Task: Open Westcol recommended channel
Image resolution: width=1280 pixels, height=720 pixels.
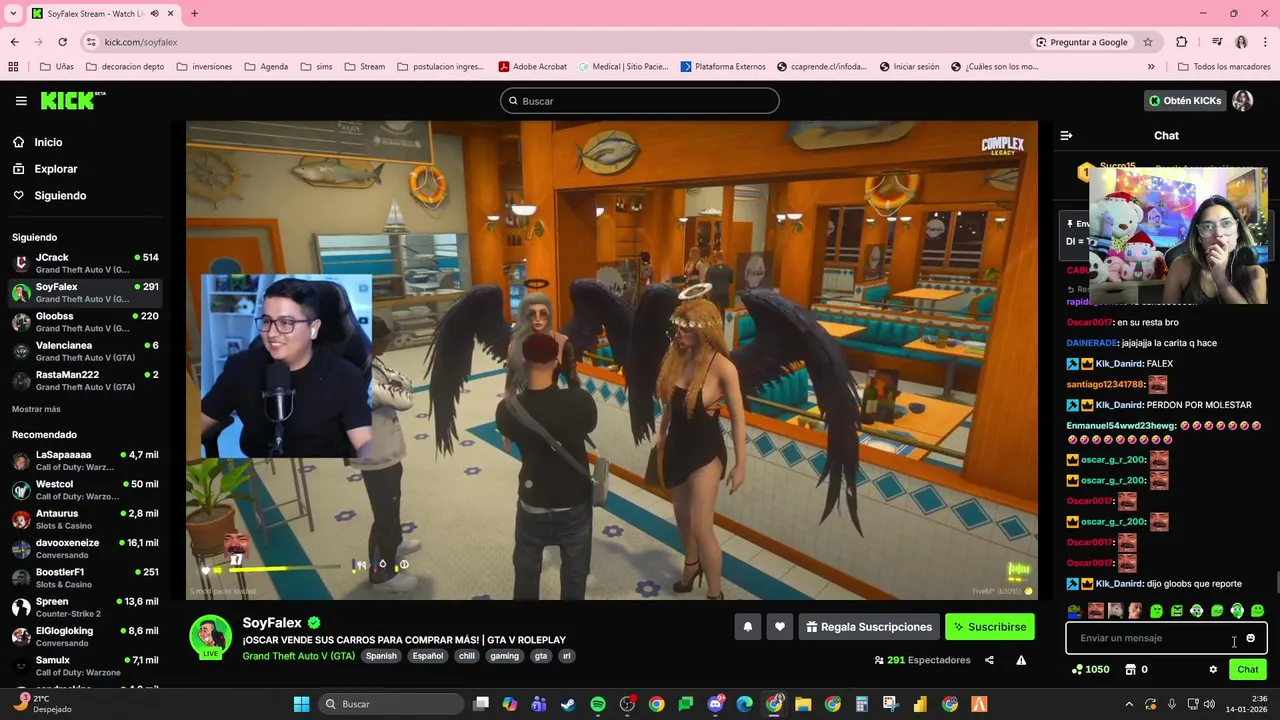Action: (x=85, y=490)
